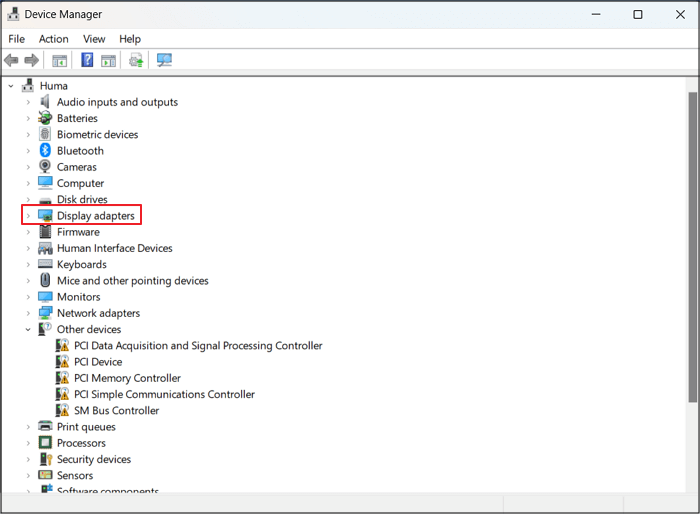Click the Mice and other pointing devices icon

[x=45, y=280]
